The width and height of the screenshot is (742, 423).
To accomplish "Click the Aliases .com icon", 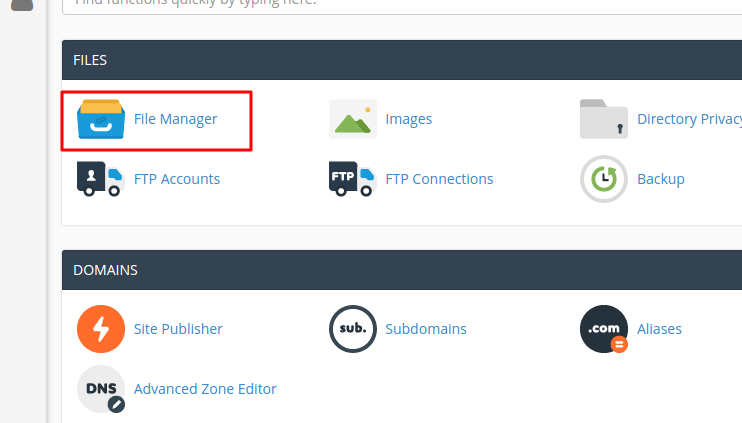I will [604, 329].
